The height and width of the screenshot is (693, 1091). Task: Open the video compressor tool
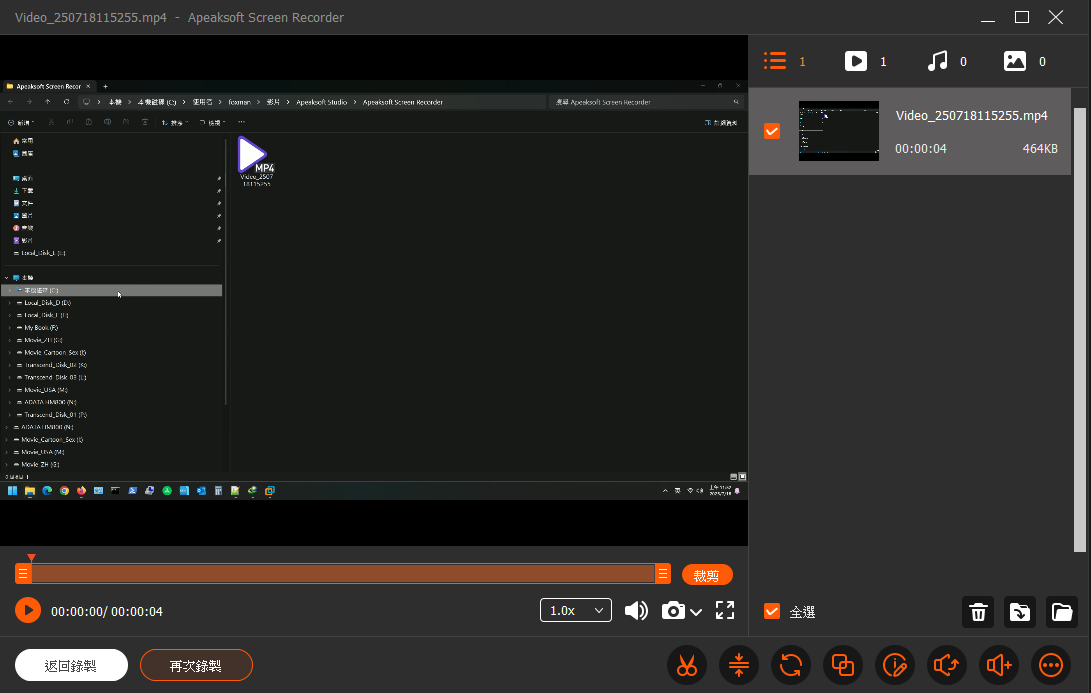point(739,666)
